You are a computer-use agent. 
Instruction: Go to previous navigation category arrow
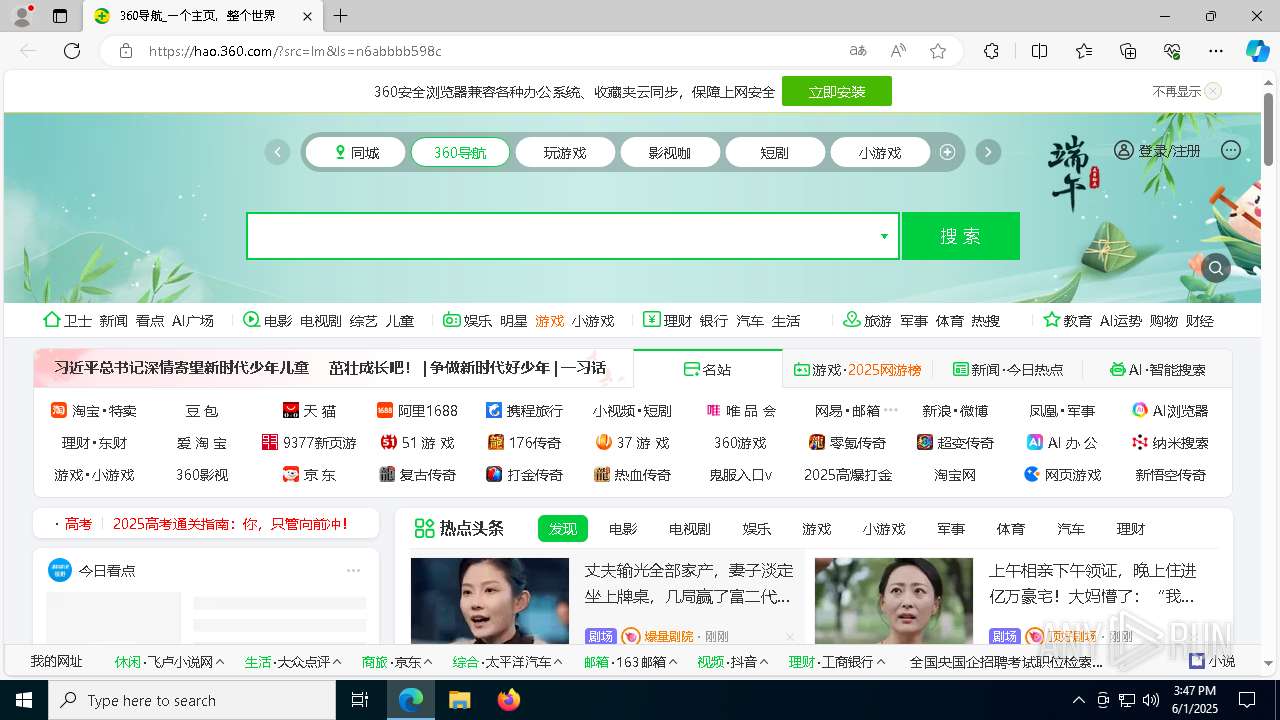click(277, 152)
